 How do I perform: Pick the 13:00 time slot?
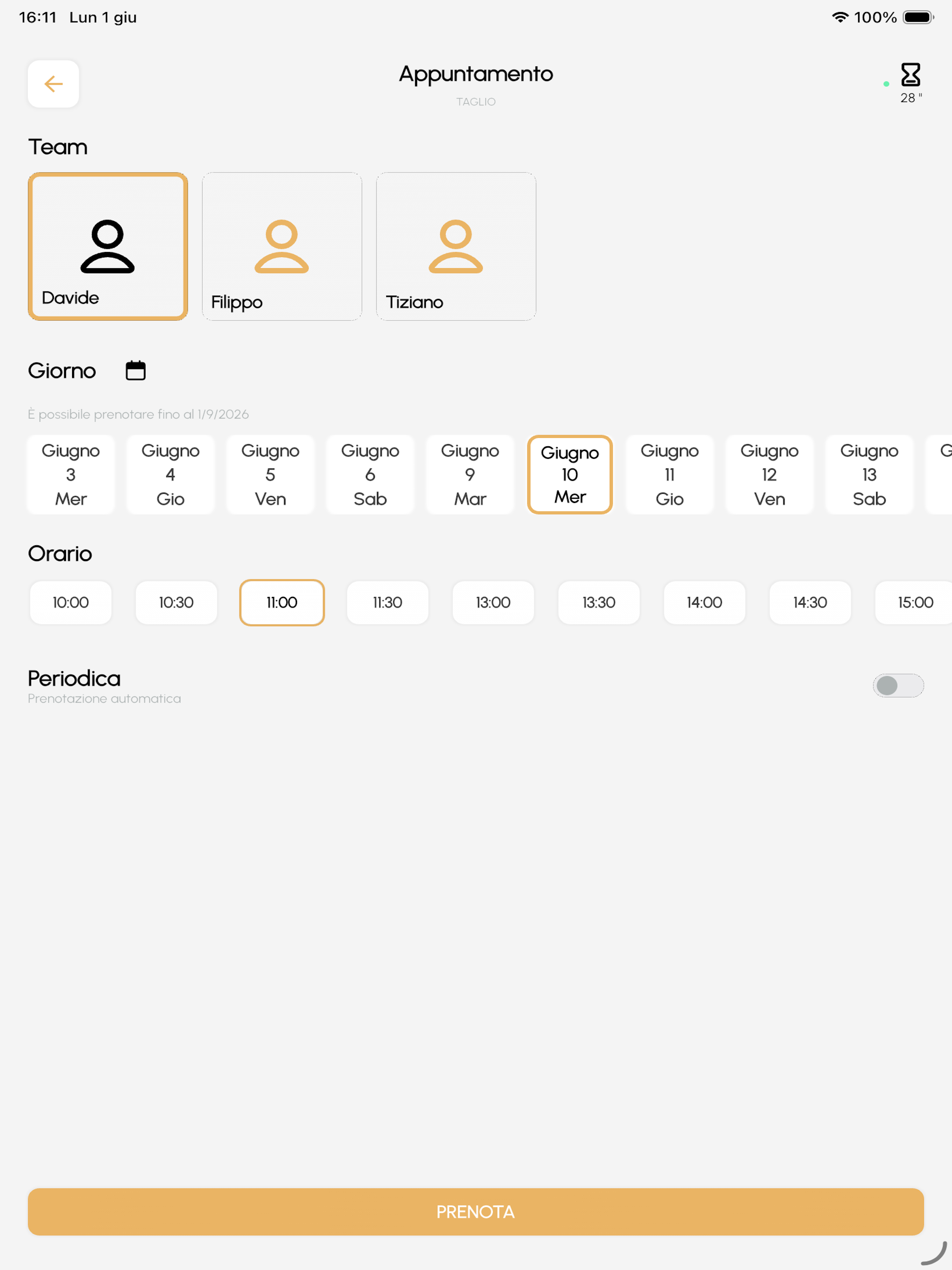pyautogui.click(x=493, y=602)
